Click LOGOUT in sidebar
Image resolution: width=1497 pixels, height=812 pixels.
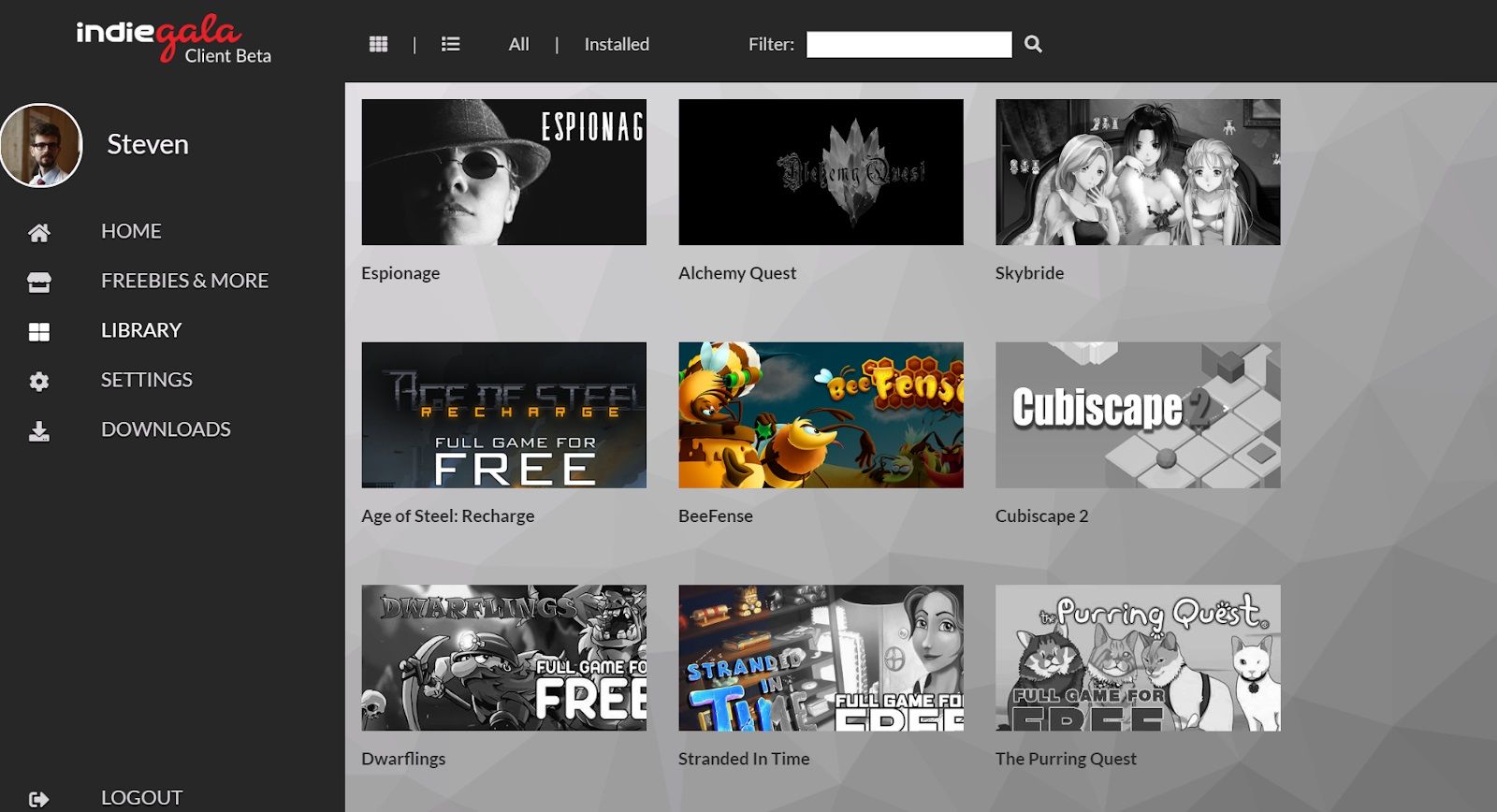[142, 798]
